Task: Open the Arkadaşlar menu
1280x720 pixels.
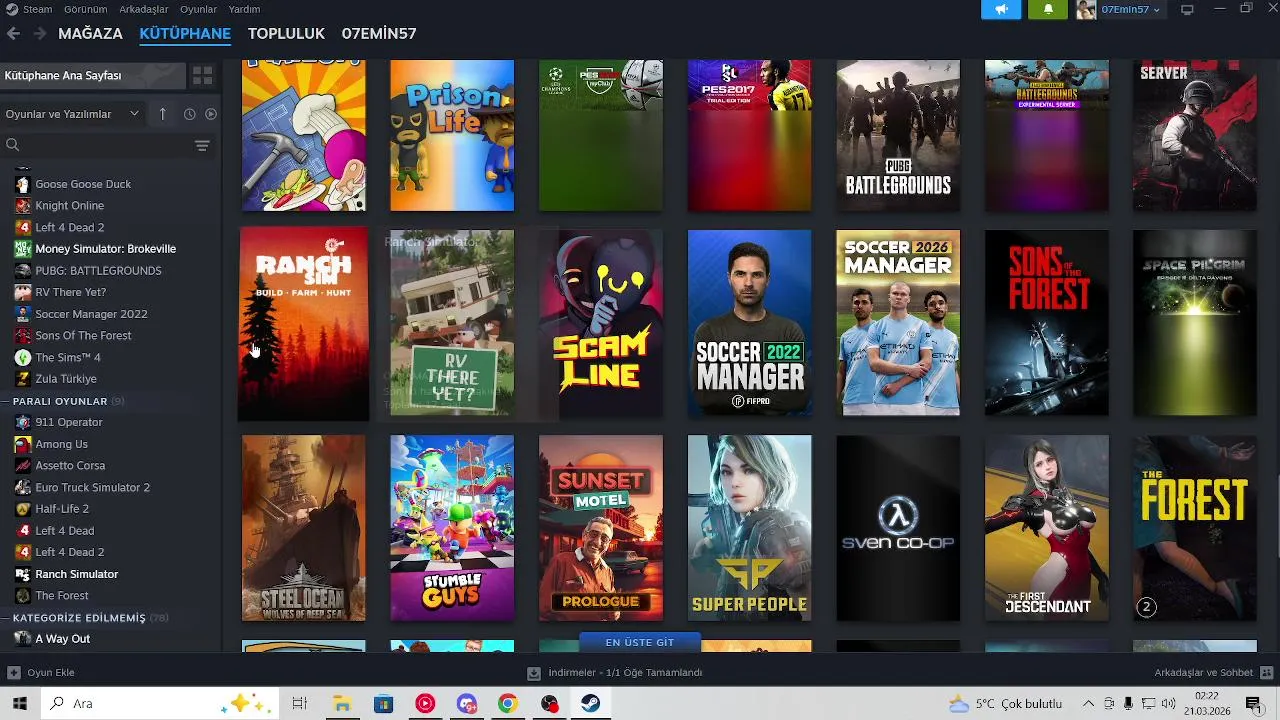Action: pyautogui.click(x=143, y=9)
